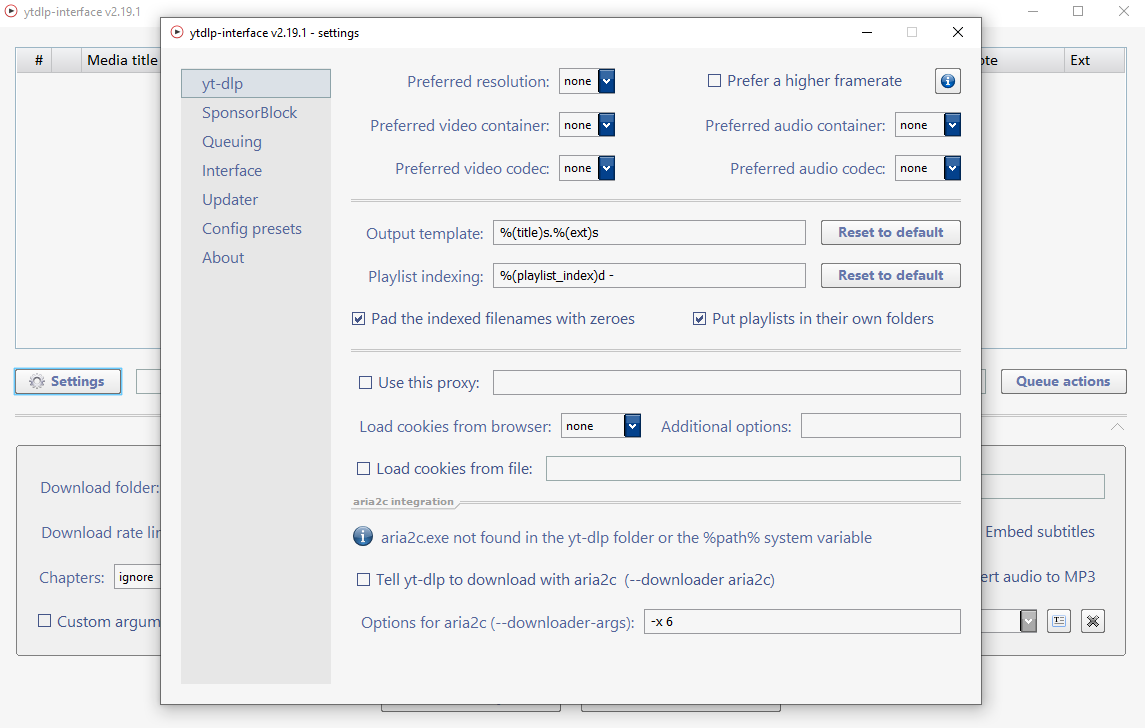1145x728 pixels.
Task: Select the yt-dlp settings category
Action: point(256,83)
